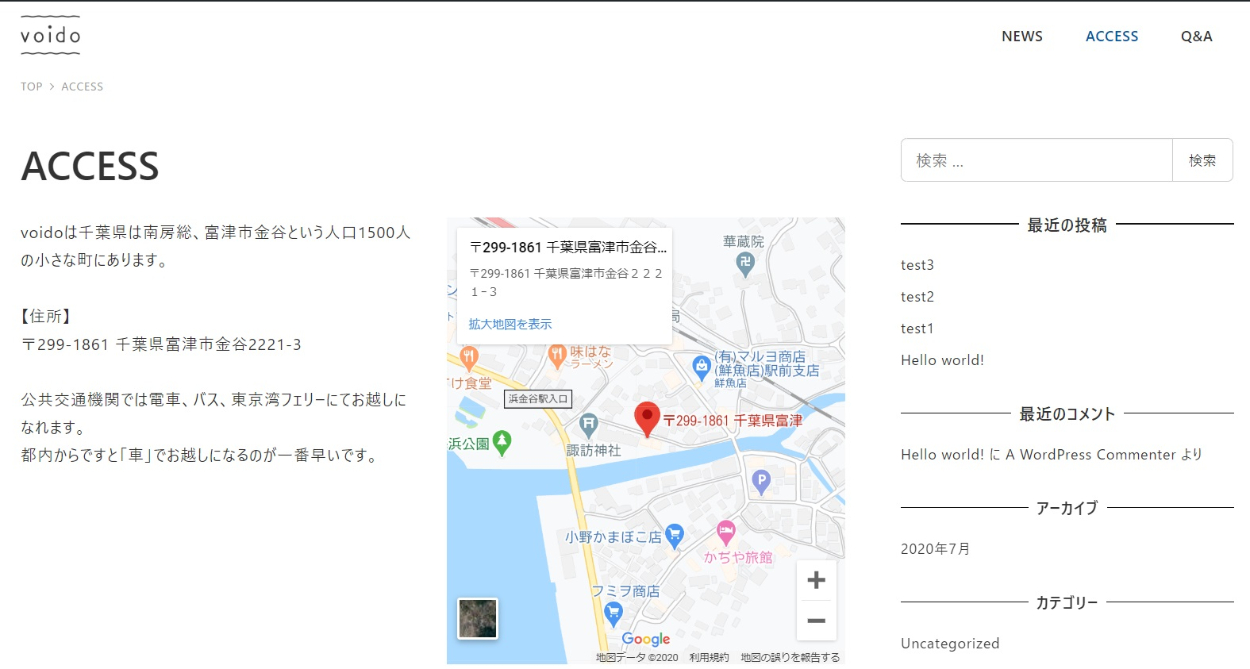
Task: Click the search input field
Action: click(1036, 160)
